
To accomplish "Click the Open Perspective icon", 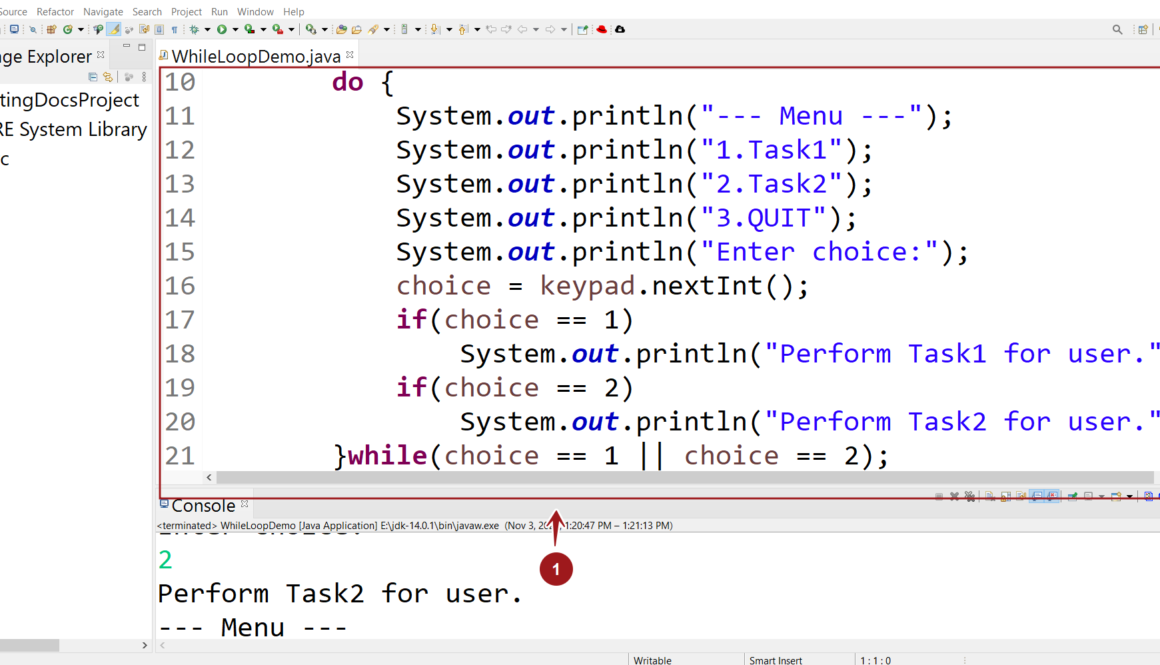I will tap(1142, 30).
